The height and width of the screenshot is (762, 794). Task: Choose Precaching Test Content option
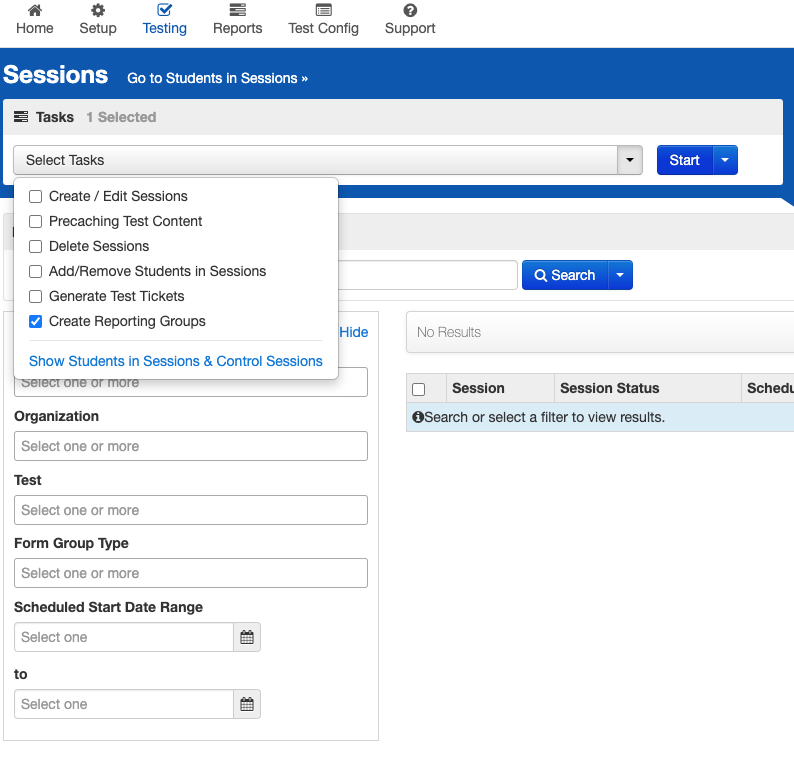pyautogui.click(x=36, y=222)
